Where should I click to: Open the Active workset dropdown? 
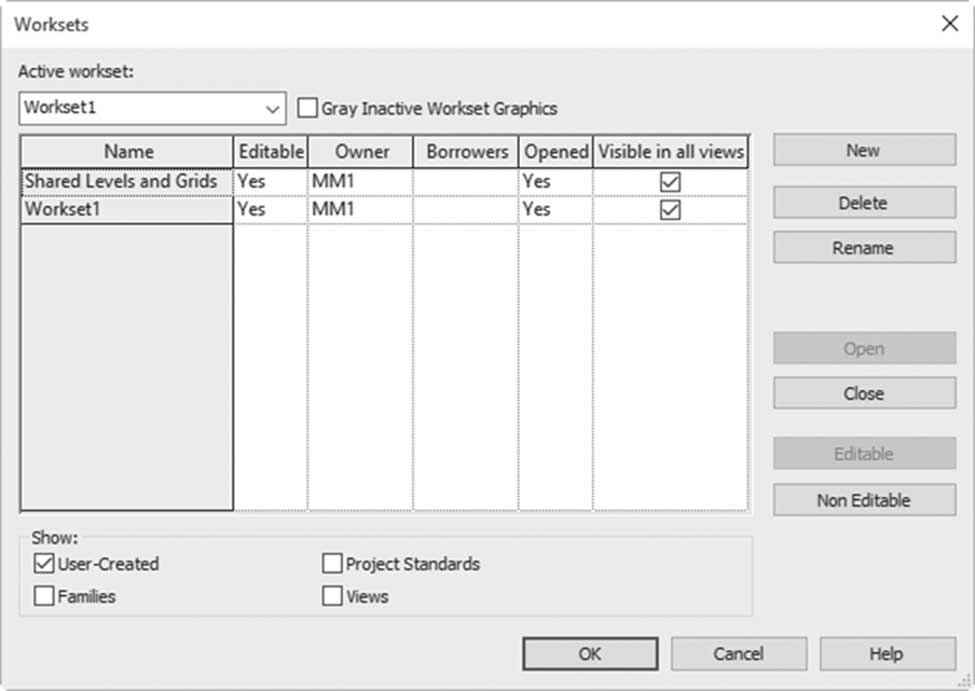152,108
